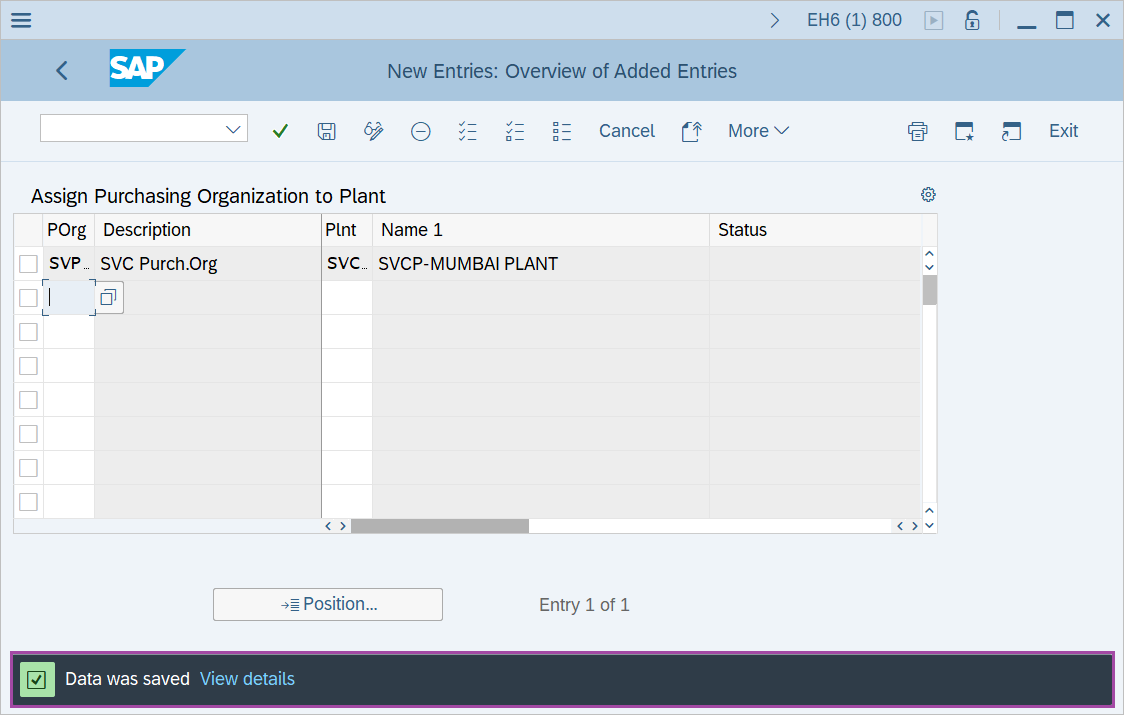Image resolution: width=1124 pixels, height=715 pixels.
Task: Open the print icon on the toolbar
Action: 917,130
